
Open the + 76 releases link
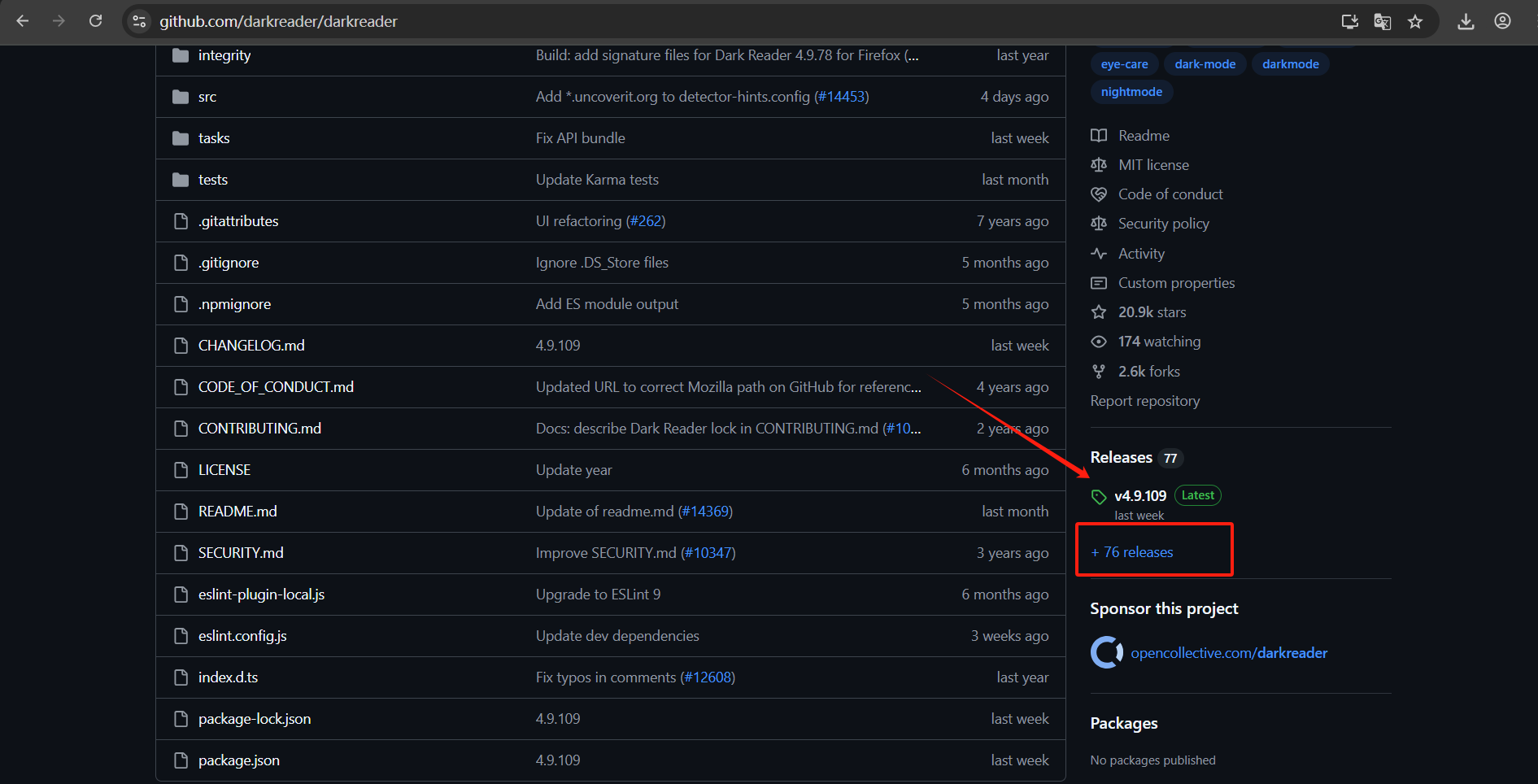[x=1132, y=552]
